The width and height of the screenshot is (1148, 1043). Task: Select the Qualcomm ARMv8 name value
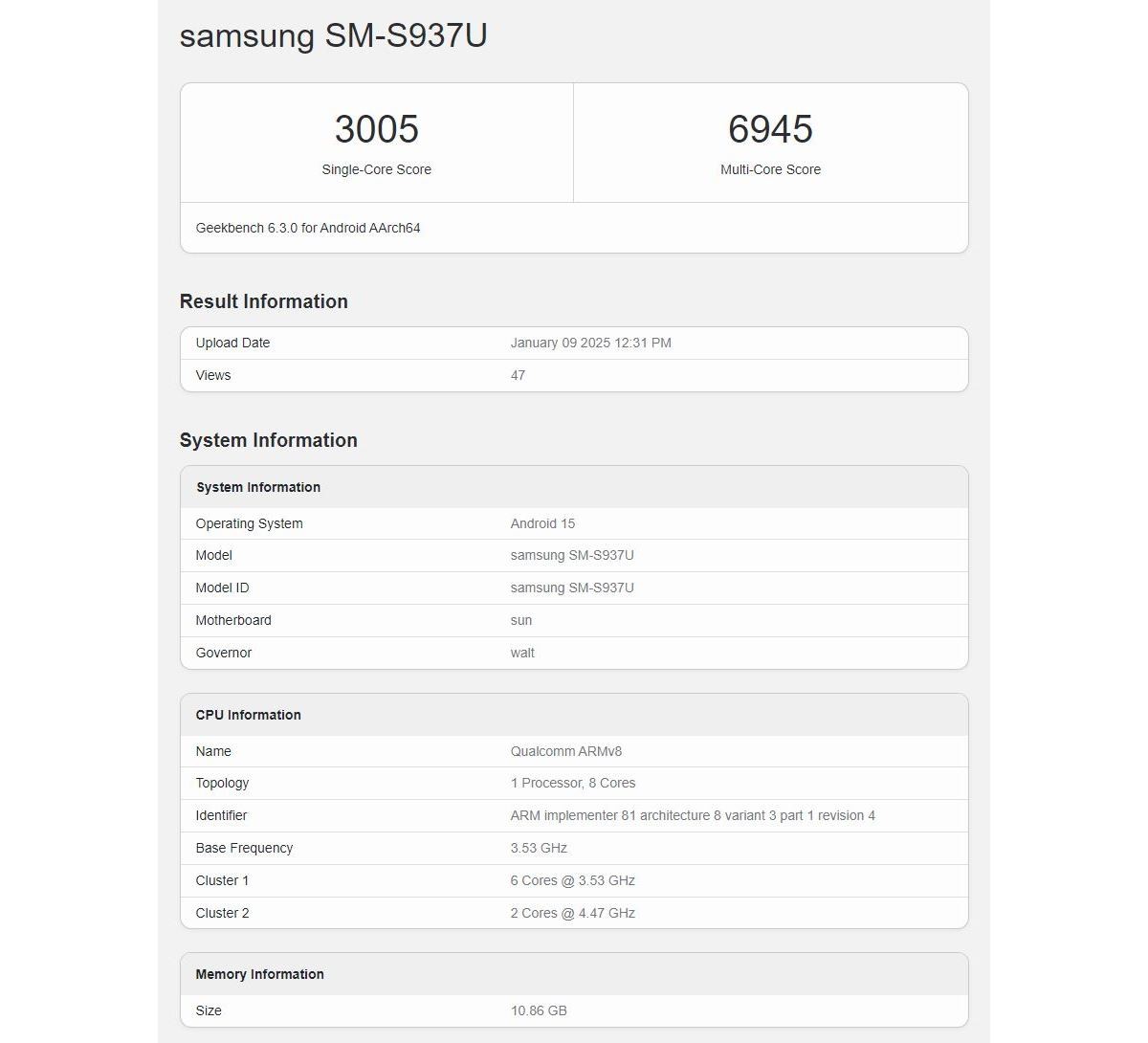pyautogui.click(x=565, y=751)
